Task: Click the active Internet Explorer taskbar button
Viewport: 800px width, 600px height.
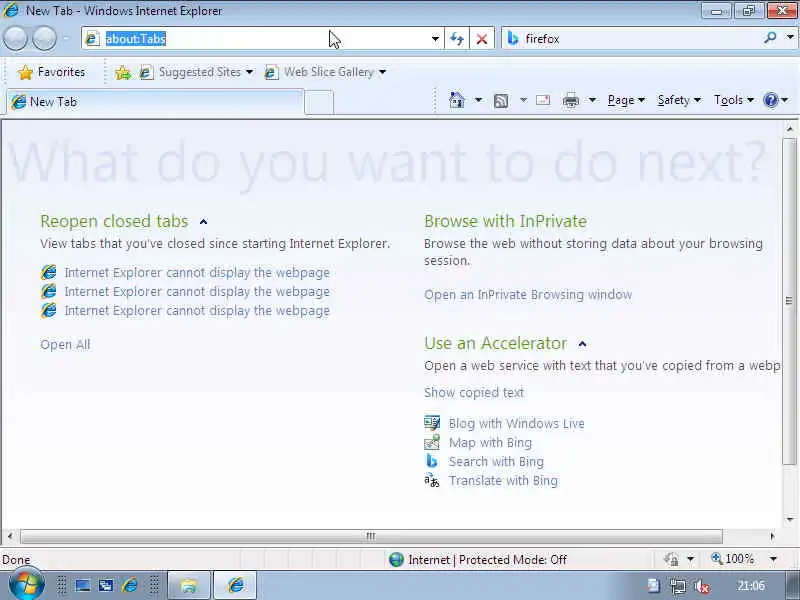Action: click(235, 585)
